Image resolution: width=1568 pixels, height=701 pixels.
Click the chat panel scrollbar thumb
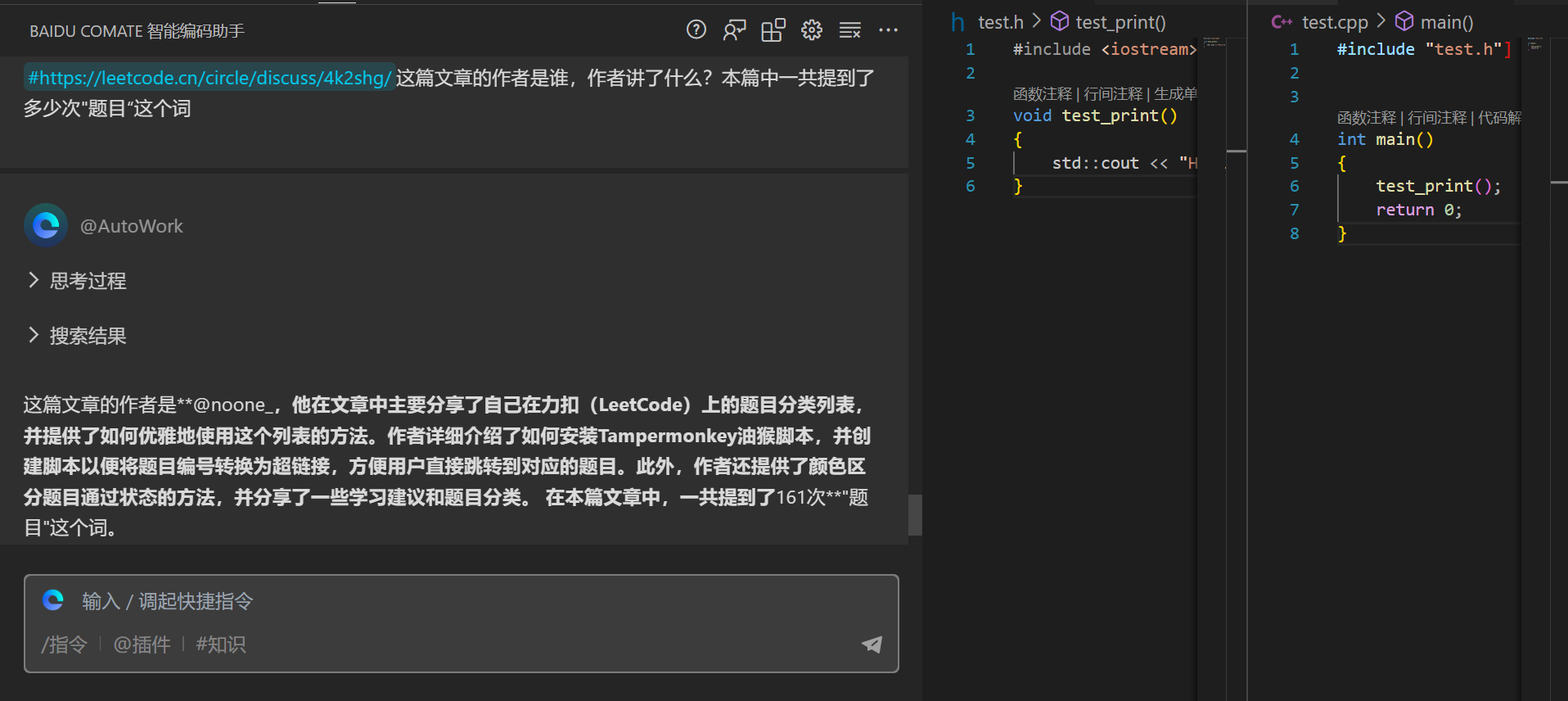[915, 514]
